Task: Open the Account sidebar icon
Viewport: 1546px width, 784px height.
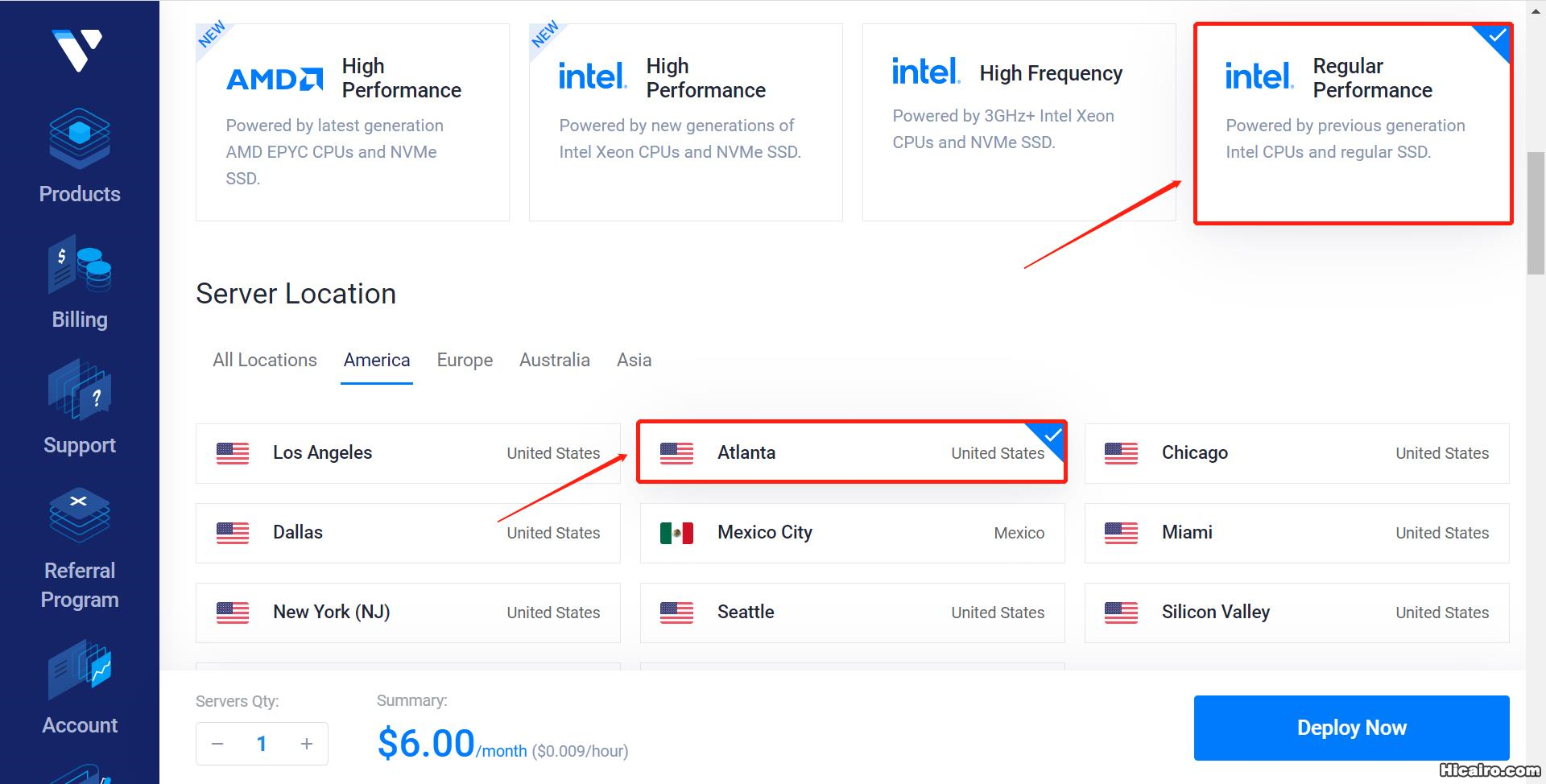Action: [79, 670]
